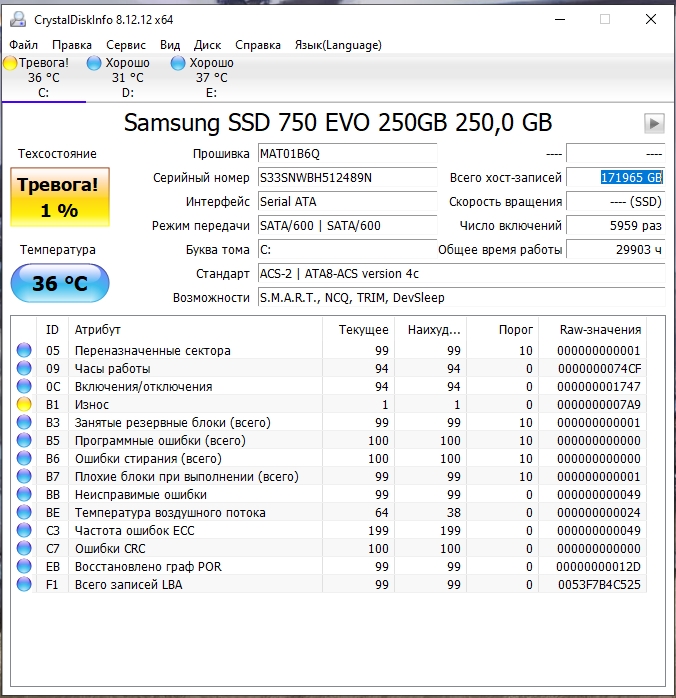Screen dimensions: 676x698
Task: Click the yellow status circle for disk C:
Action: [10, 63]
